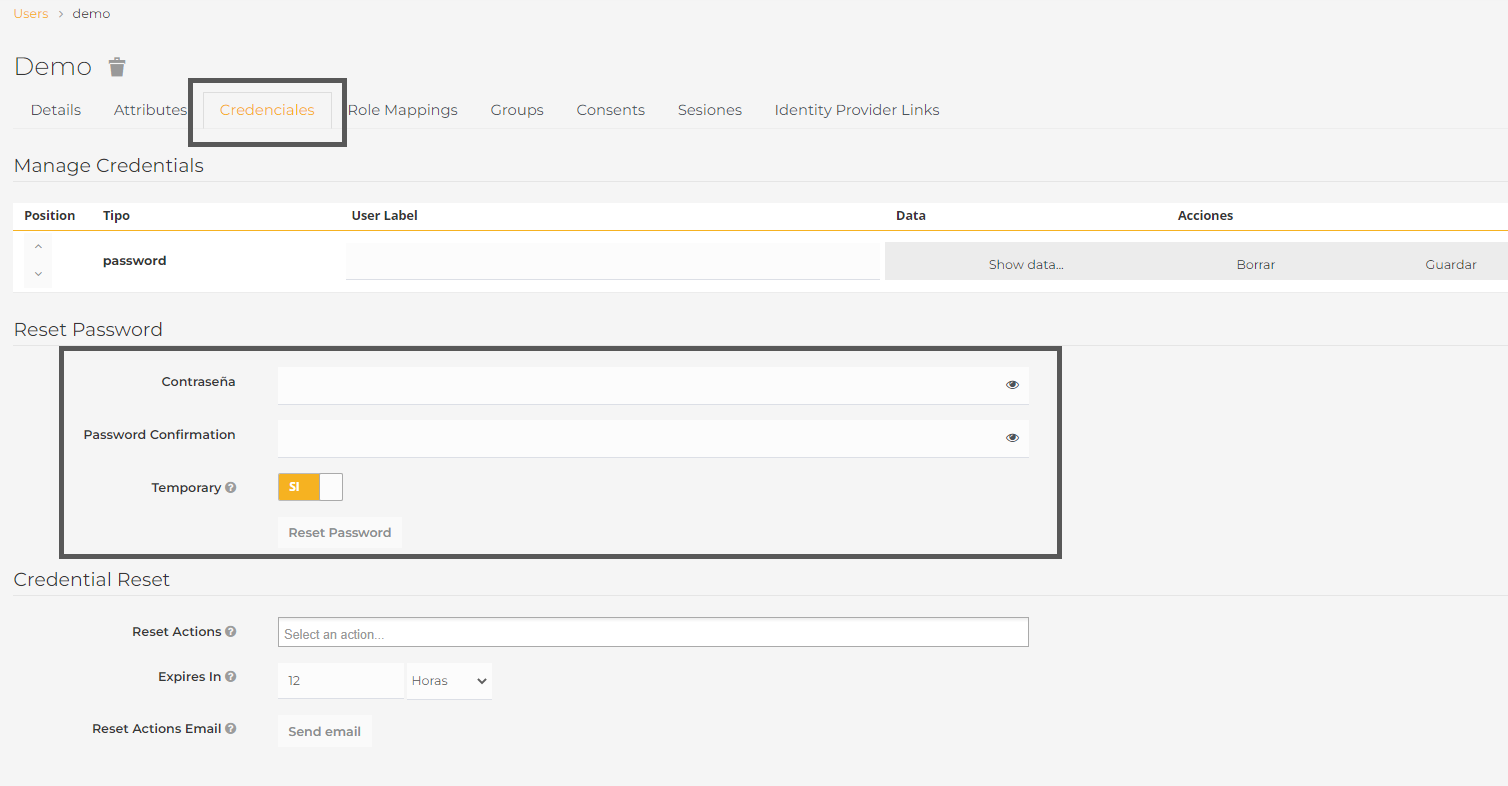
Task: Open the Reset Actions selector
Action: click(x=652, y=633)
